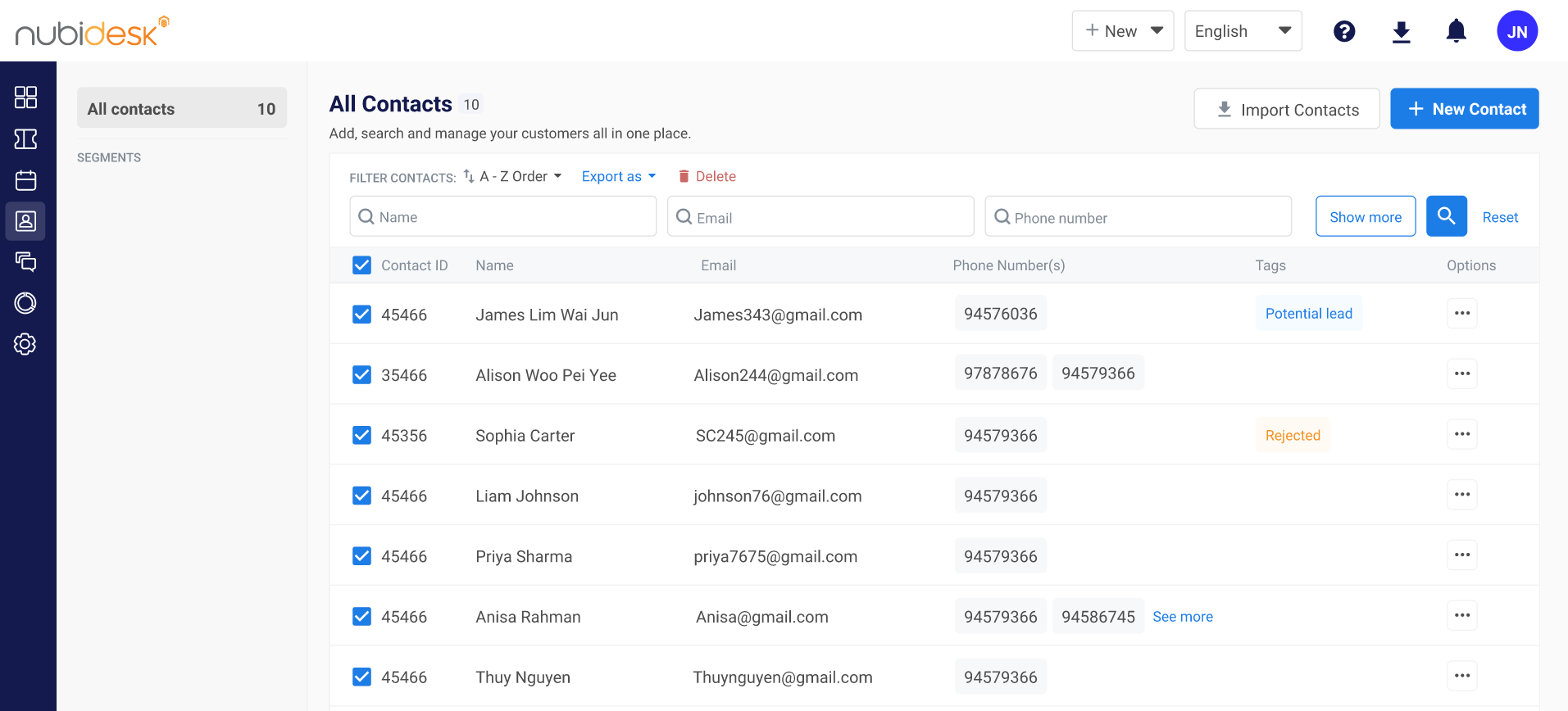Open the JN user avatar menu
Viewport: 1568px width, 711px height.
[1517, 31]
